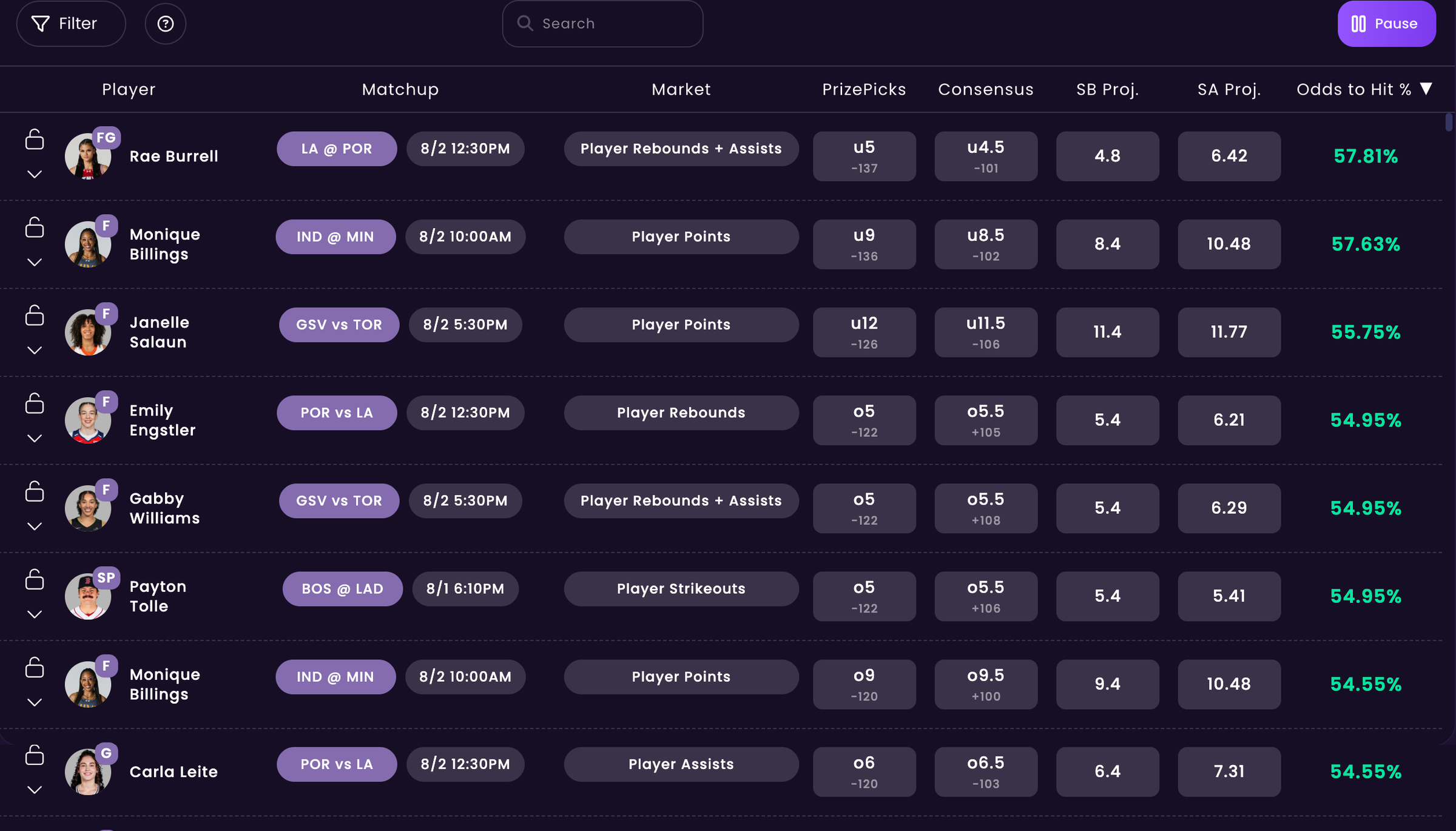The width and height of the screenshot is (1456, 831).
Task: Toggle lock for Monique Billings o9 row
Action: pyautogui.click(x=35, y=667)
